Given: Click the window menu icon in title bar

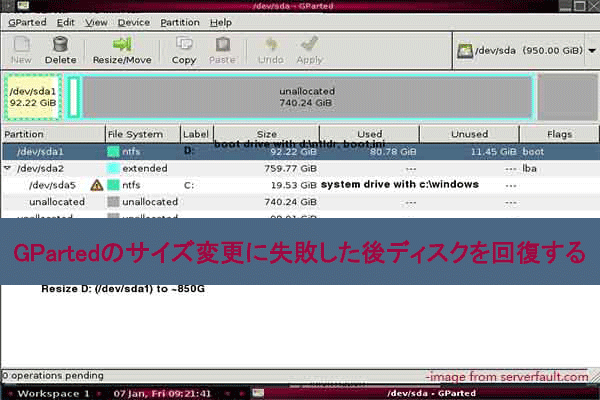Looking at the screenshot, I should click(23, 5).
